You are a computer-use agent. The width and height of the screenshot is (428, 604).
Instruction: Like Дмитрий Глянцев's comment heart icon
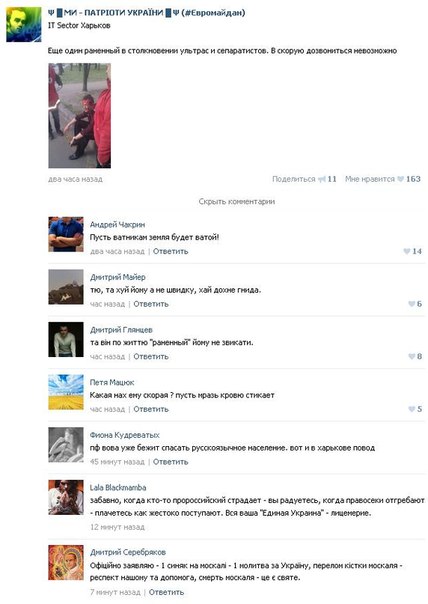coord(412,356)
